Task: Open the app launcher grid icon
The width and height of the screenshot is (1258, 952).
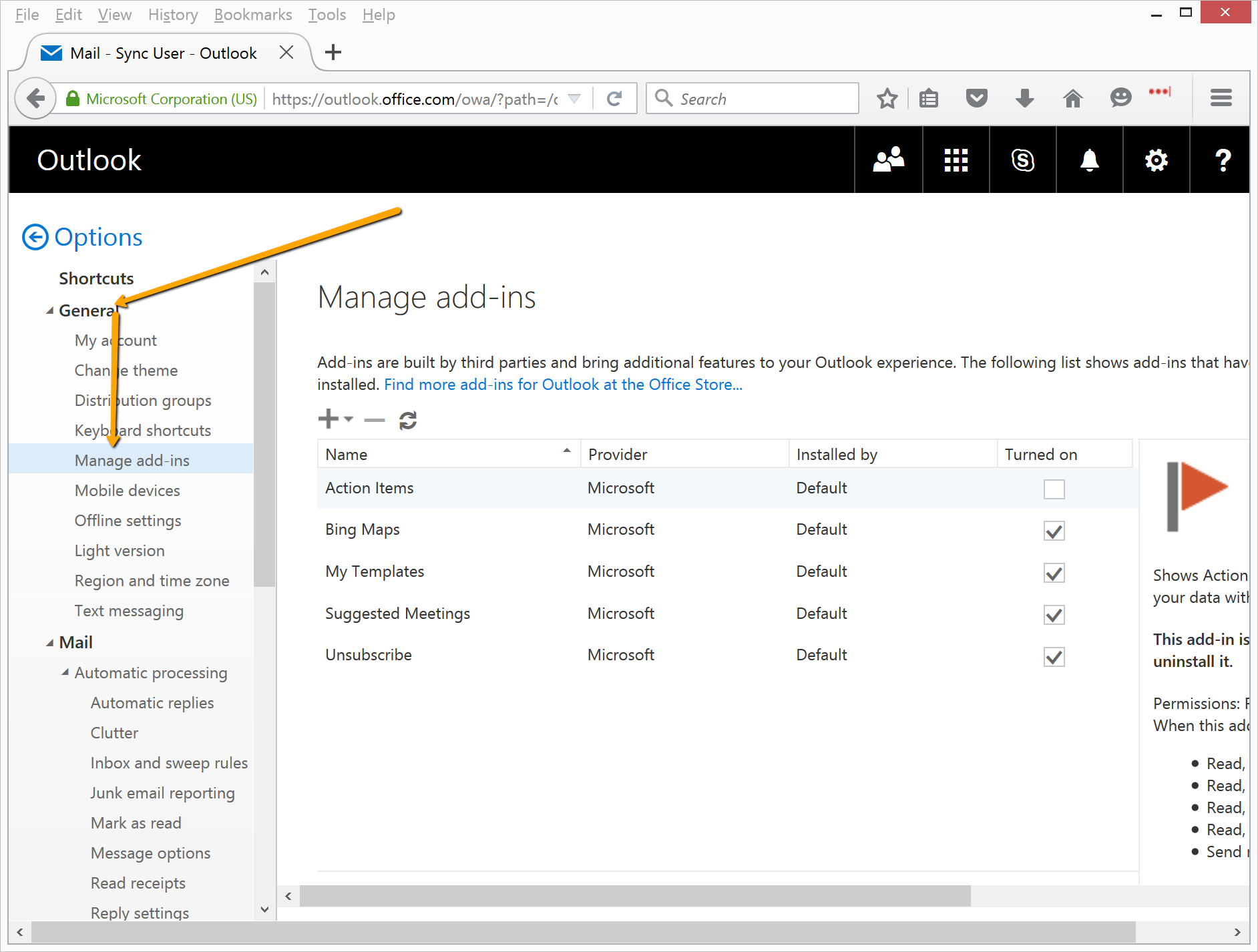Action: 956,160
